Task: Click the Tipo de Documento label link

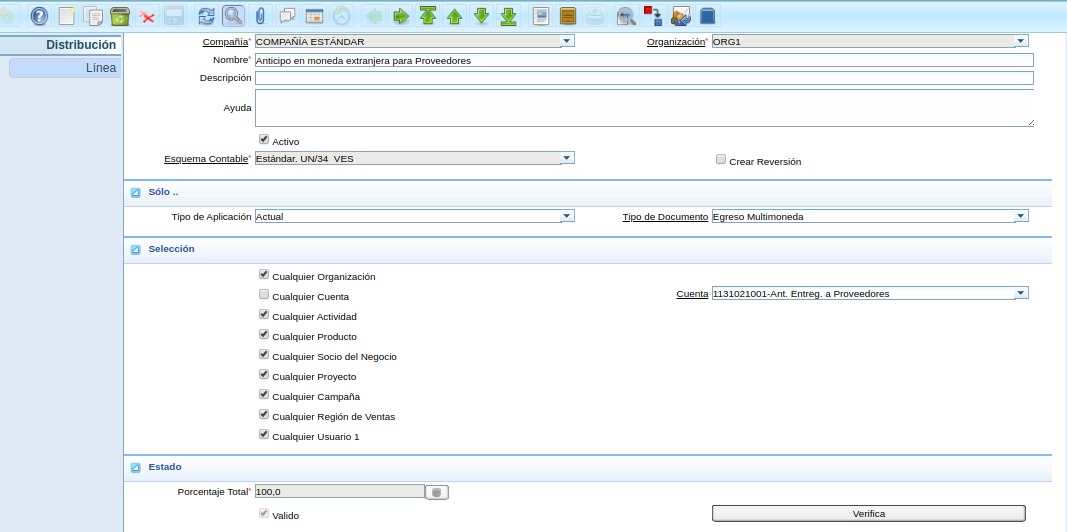Action: pyautogui.click(x=665, y=218)
